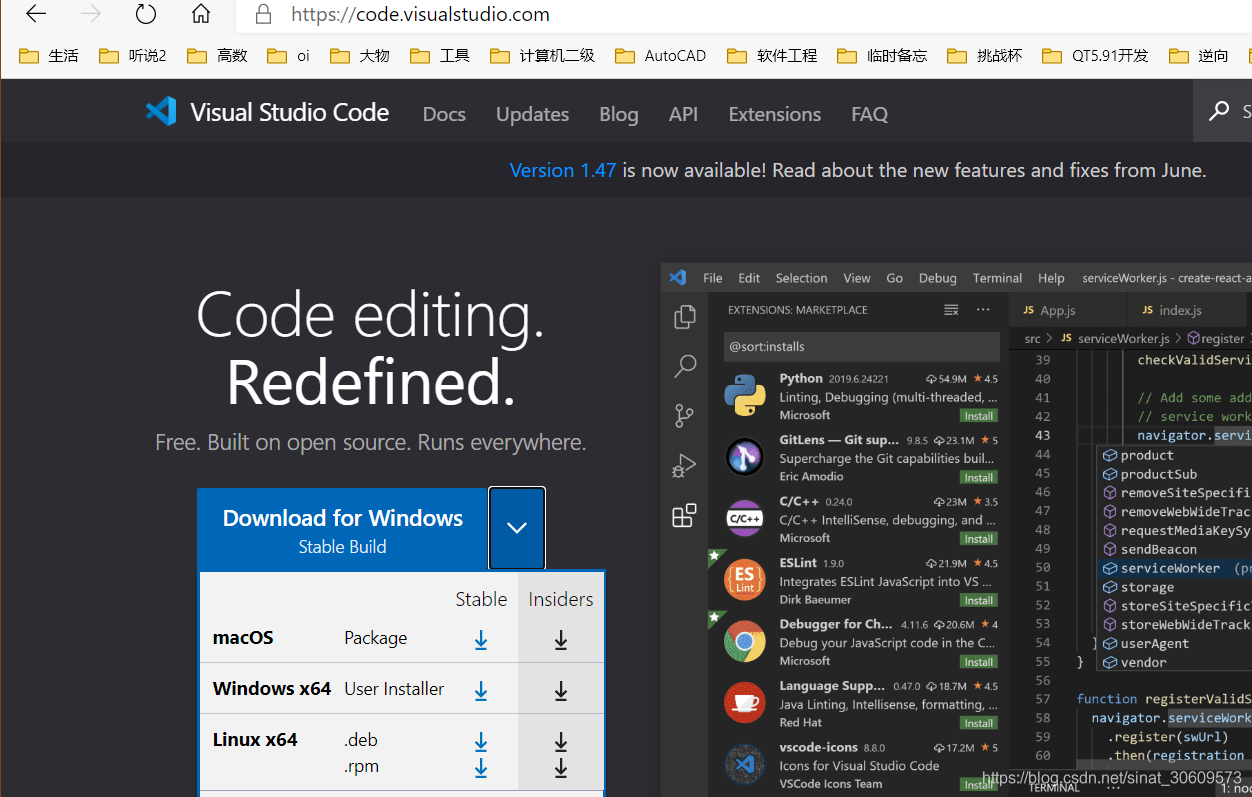Open the Extensions navigation item
The image size is (1252, 797).
click(775, 114)
